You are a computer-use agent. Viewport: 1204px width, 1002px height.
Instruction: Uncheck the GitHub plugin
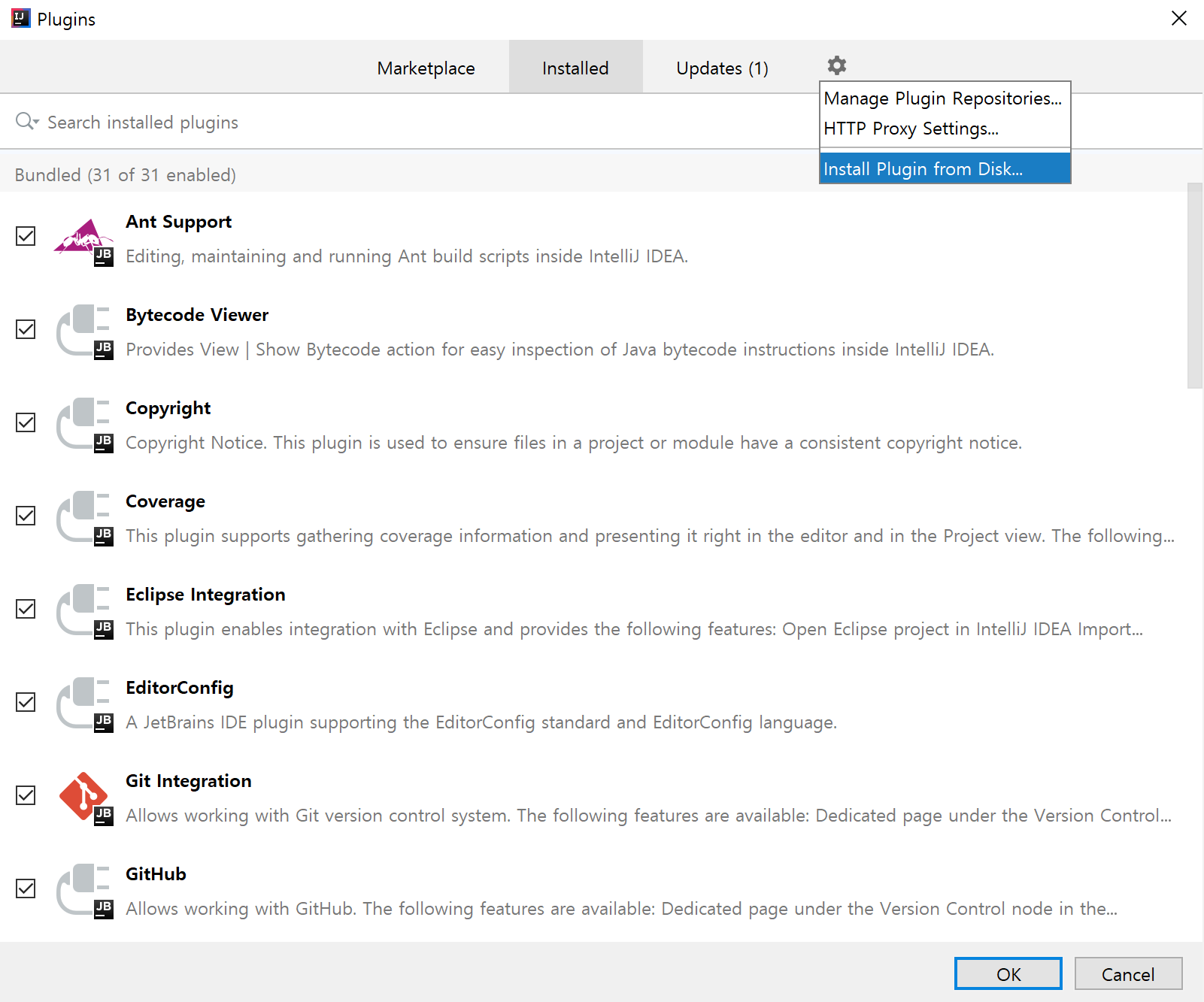coord(26,888)
